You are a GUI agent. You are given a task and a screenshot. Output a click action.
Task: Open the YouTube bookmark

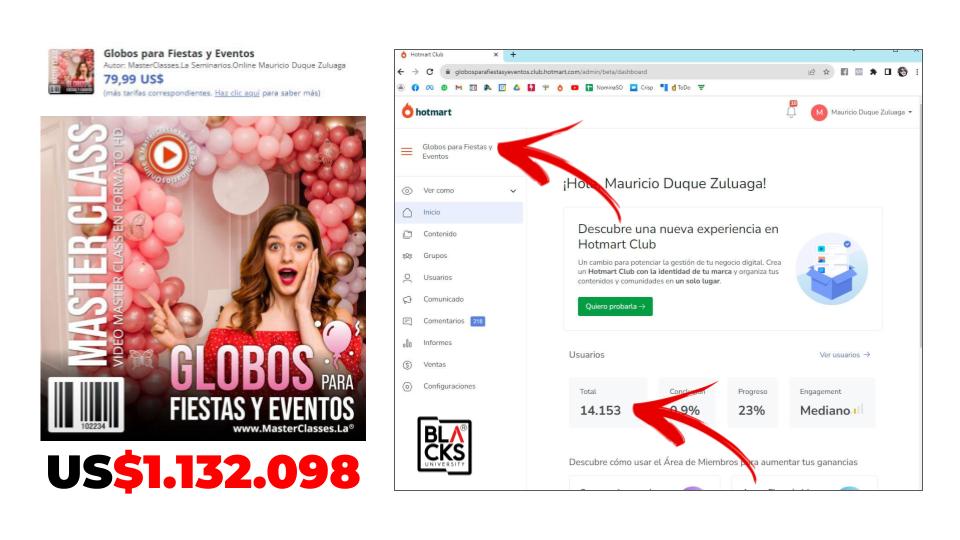575,88
